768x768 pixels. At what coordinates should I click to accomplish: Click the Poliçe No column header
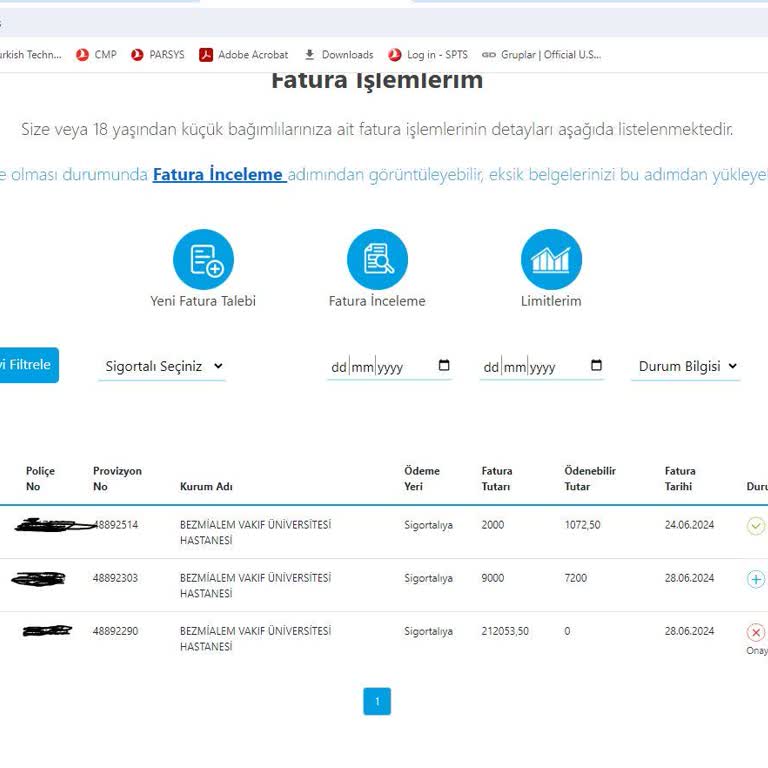click(40, 479)
